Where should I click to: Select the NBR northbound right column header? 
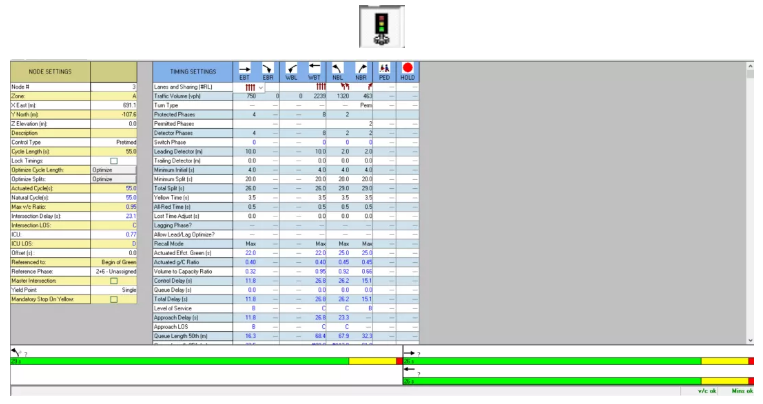click(x=361, y=72)
